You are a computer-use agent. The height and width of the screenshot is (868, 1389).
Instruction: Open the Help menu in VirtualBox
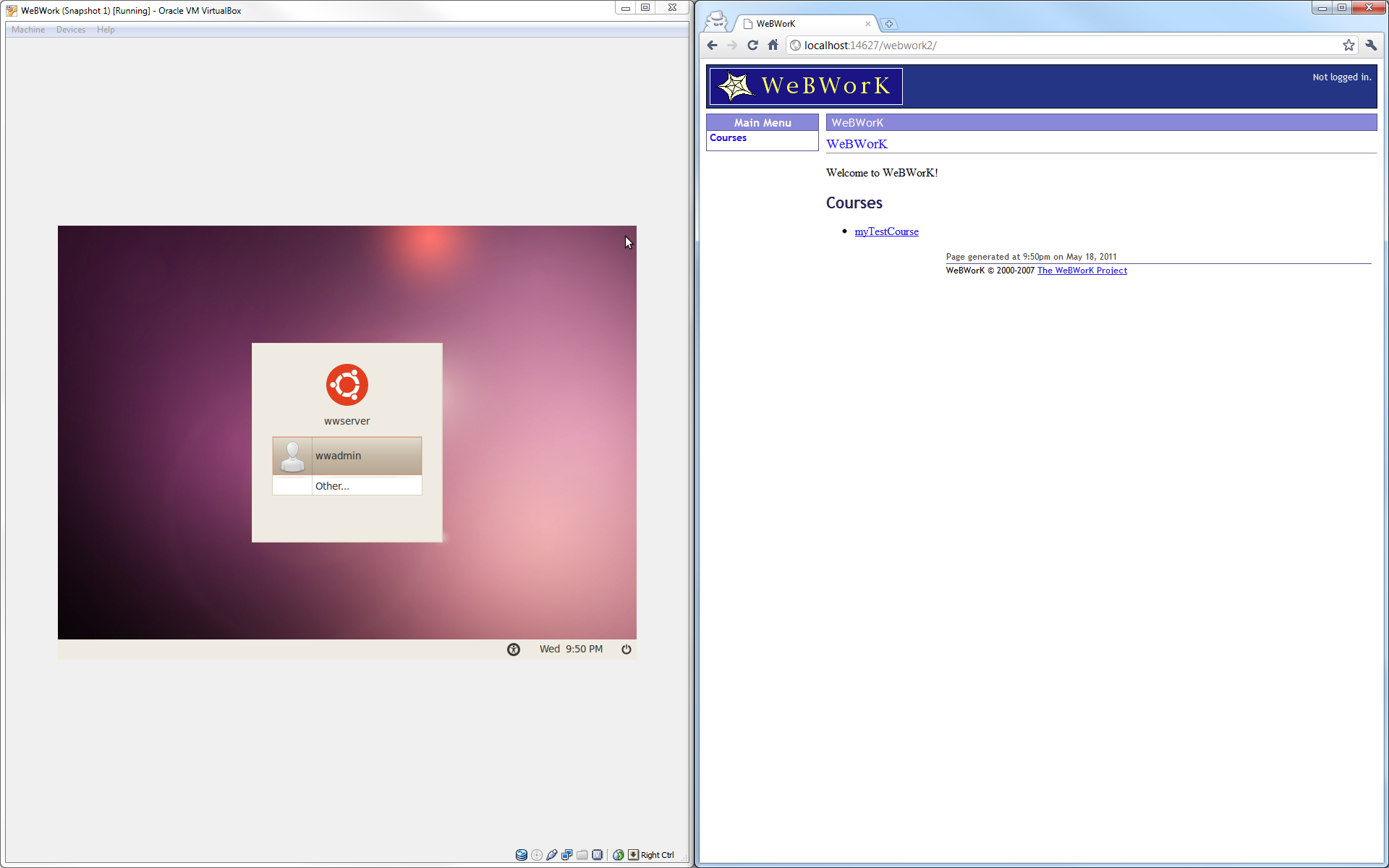106,30
